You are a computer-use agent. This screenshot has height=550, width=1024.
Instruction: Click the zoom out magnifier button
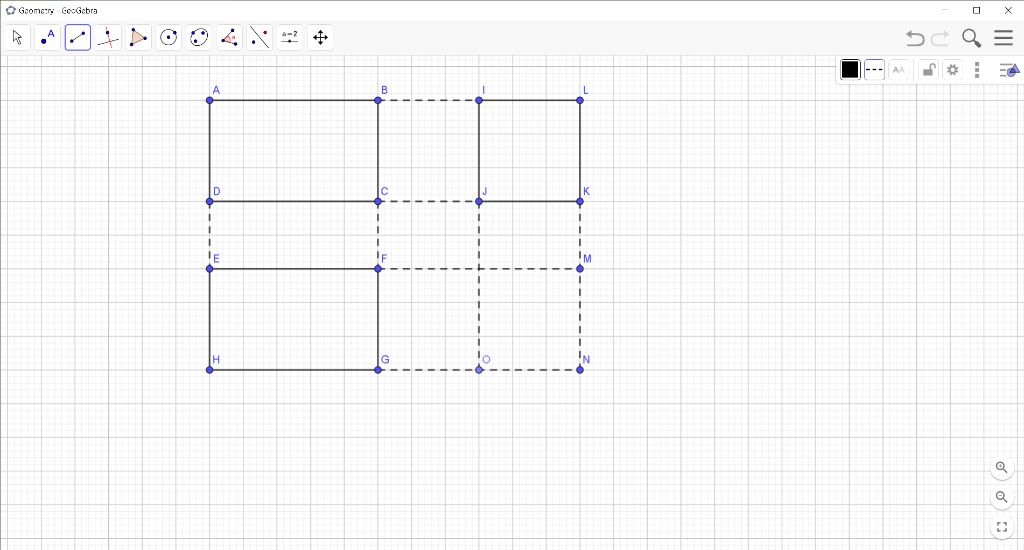coord(1002,497)
